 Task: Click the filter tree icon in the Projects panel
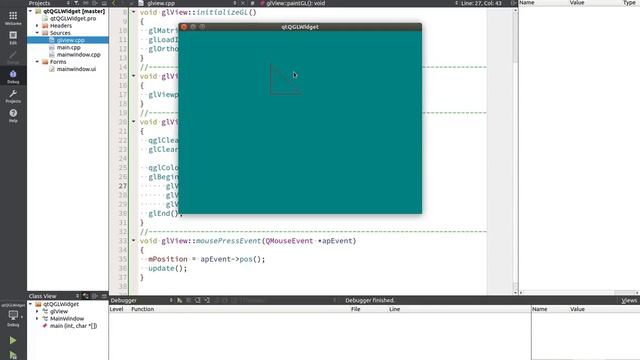click(x=76, y=3)
